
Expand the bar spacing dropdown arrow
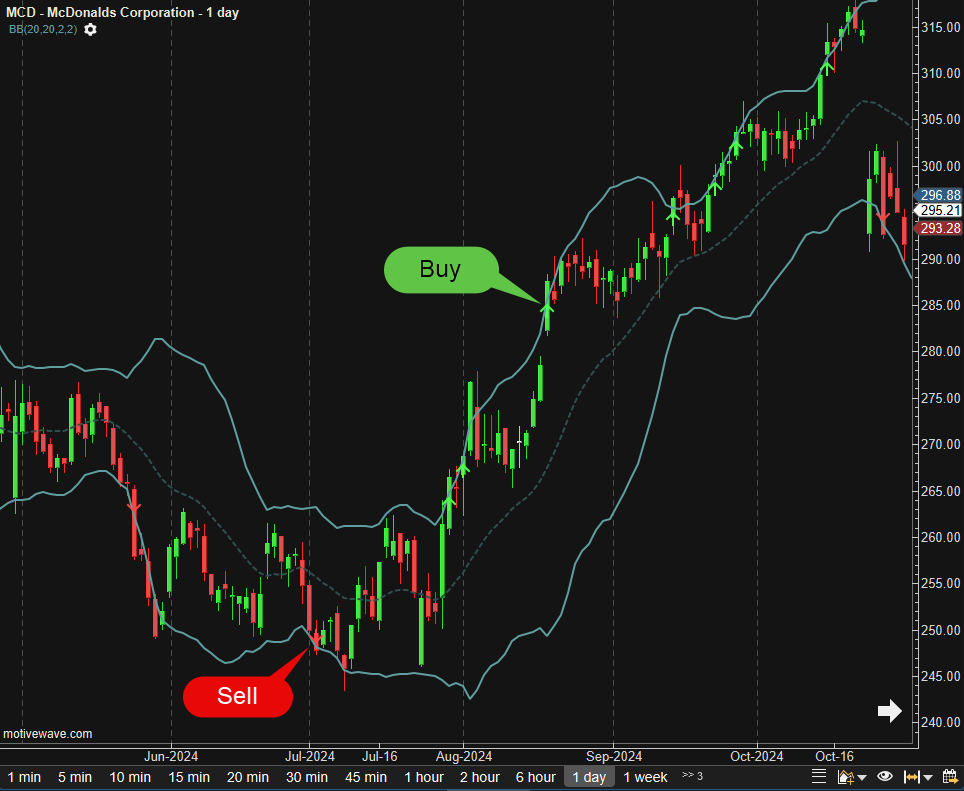[x=929, y=778]
